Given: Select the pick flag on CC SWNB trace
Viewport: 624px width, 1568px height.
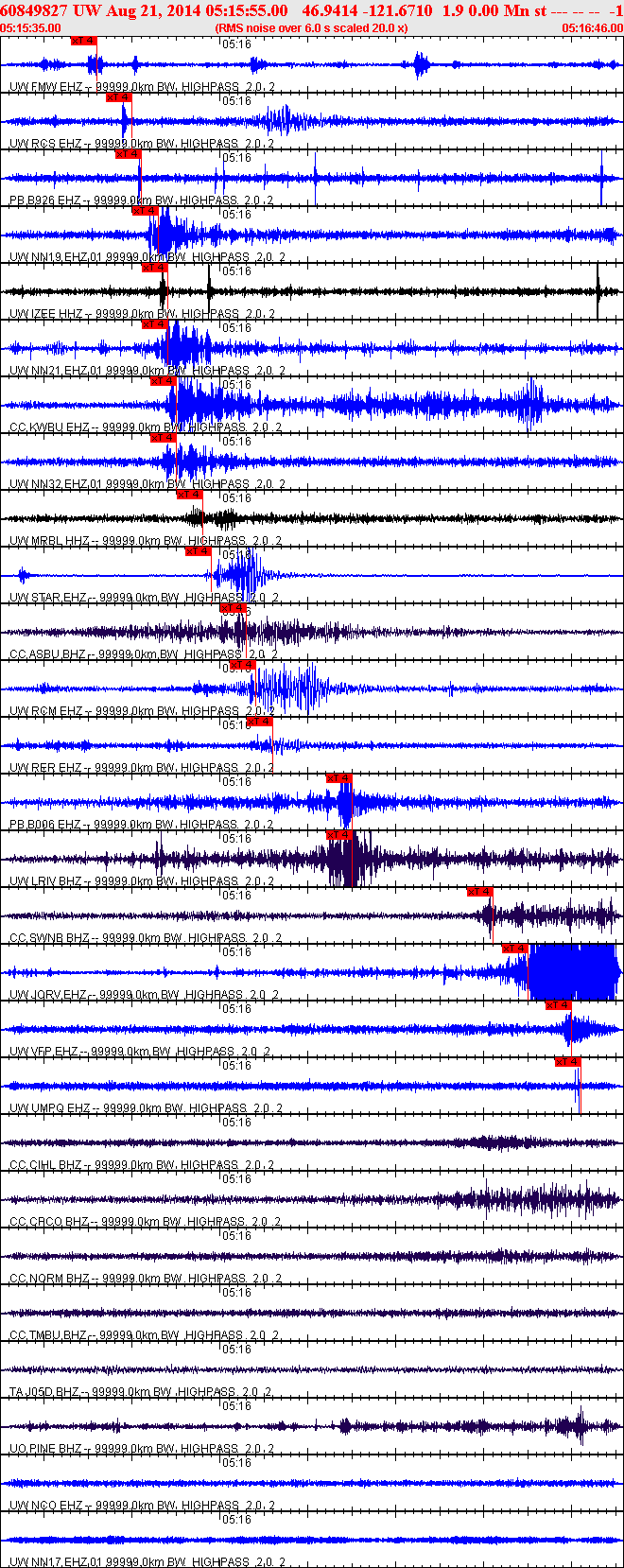Looking at the screenshot, I should click(x=480, y=892).
